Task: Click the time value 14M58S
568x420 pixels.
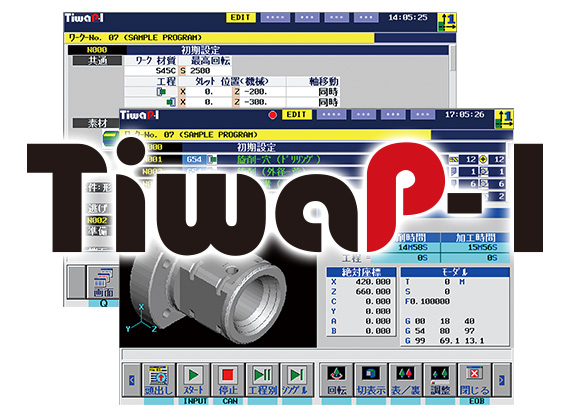Action: 413,248
